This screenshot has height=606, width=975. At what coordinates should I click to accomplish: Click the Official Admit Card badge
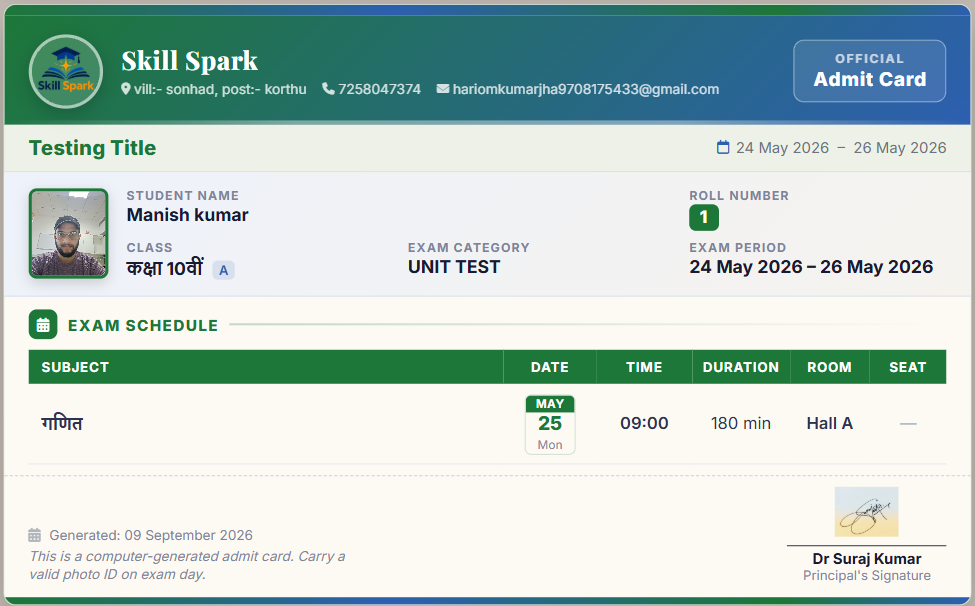(x=869, y=71)
